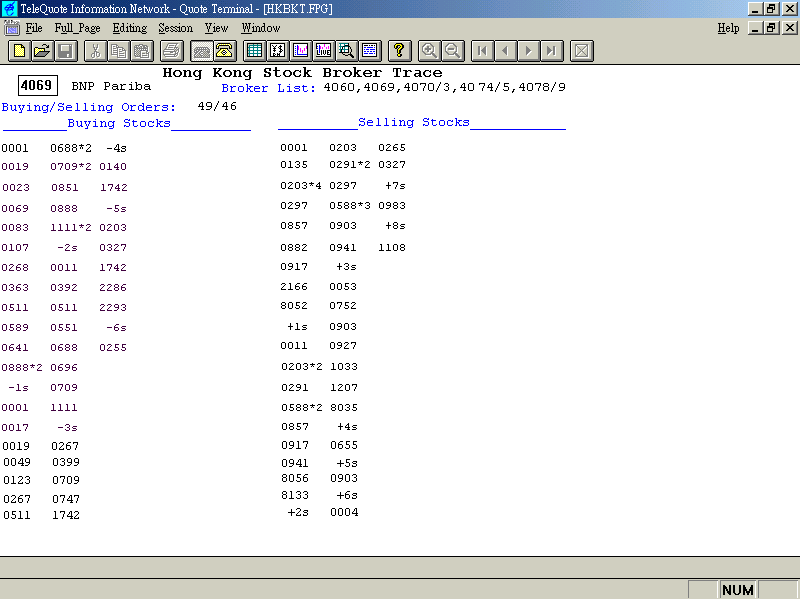Click the Buying Stocks column header
The width and height of the screenshot is (800, 600).
coord(119,123)
